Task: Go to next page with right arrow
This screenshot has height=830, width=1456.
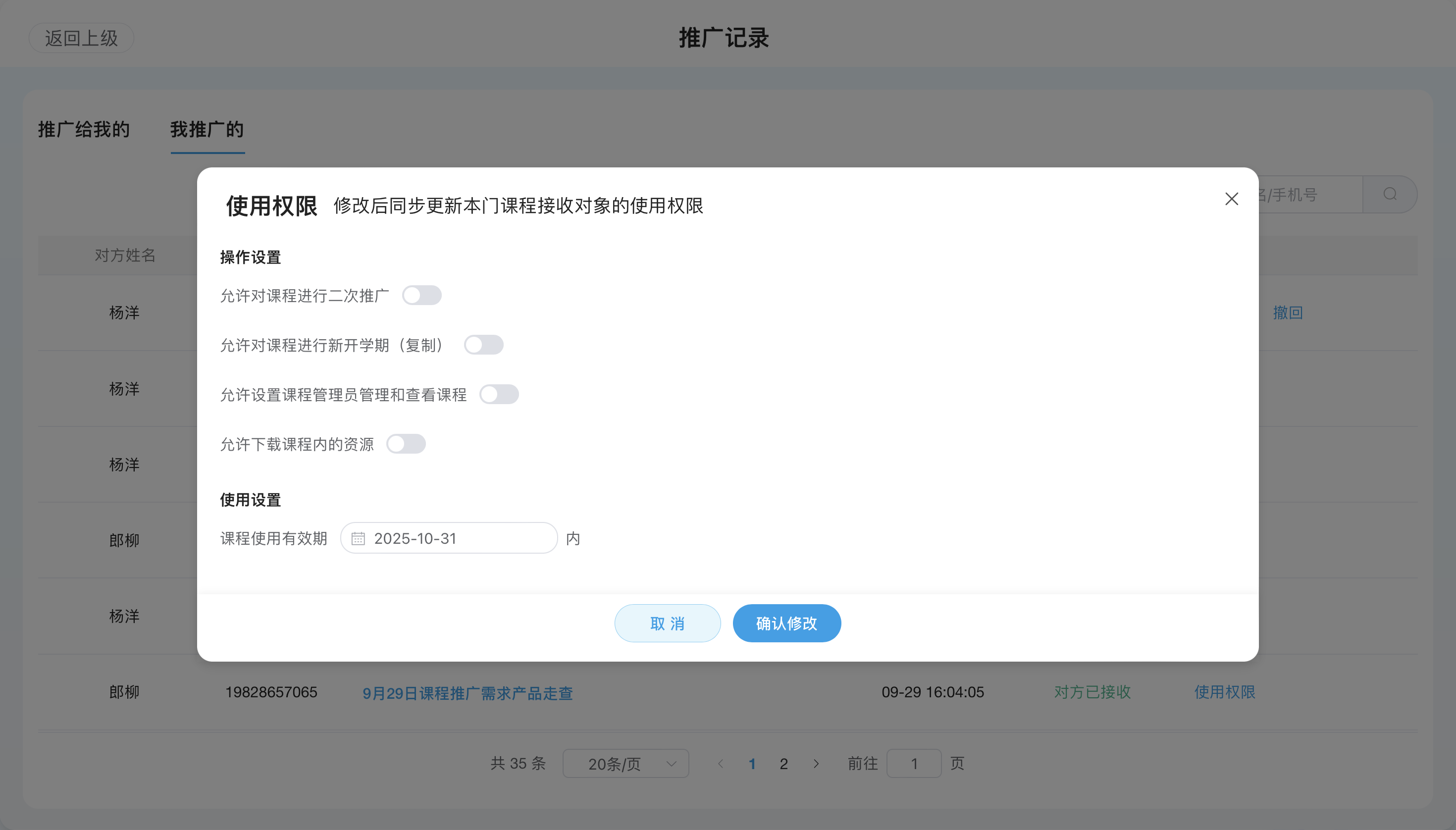Action: pos(817,763)
